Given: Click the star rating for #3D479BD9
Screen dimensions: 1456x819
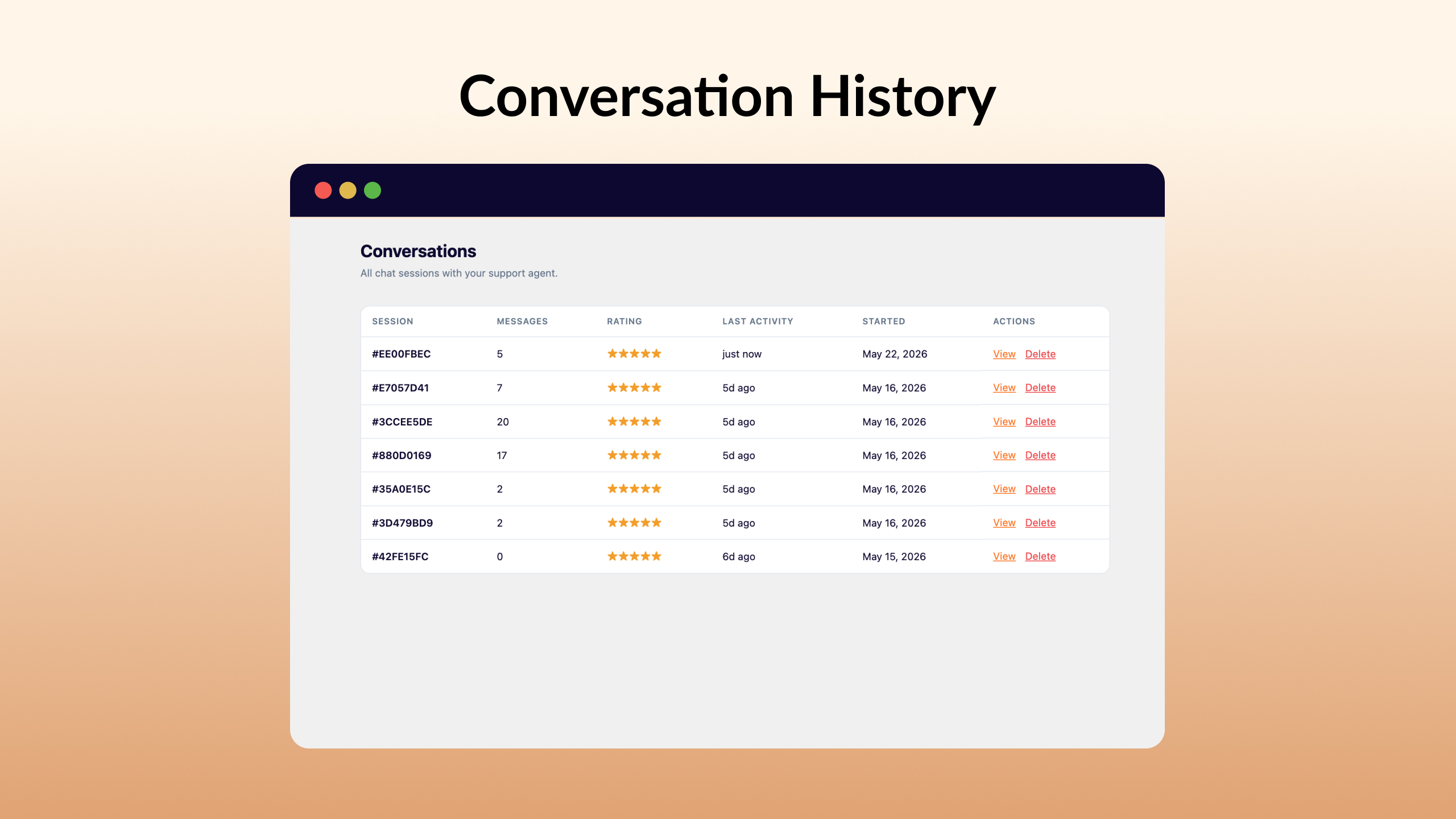Looking at the screenshot, I should click(x=634, y=522).
